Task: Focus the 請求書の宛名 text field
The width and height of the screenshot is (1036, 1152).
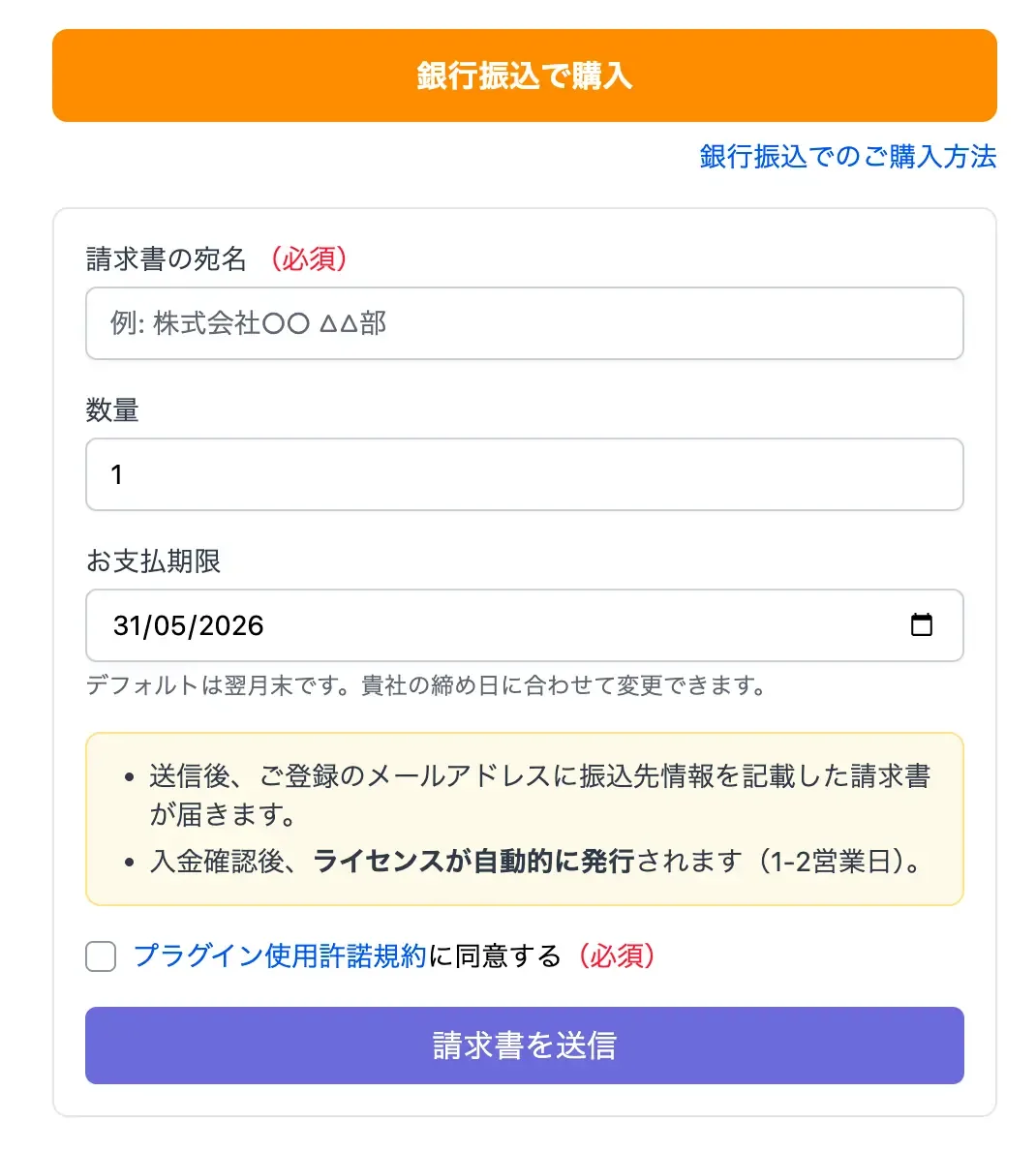Action: coord(524,323)
